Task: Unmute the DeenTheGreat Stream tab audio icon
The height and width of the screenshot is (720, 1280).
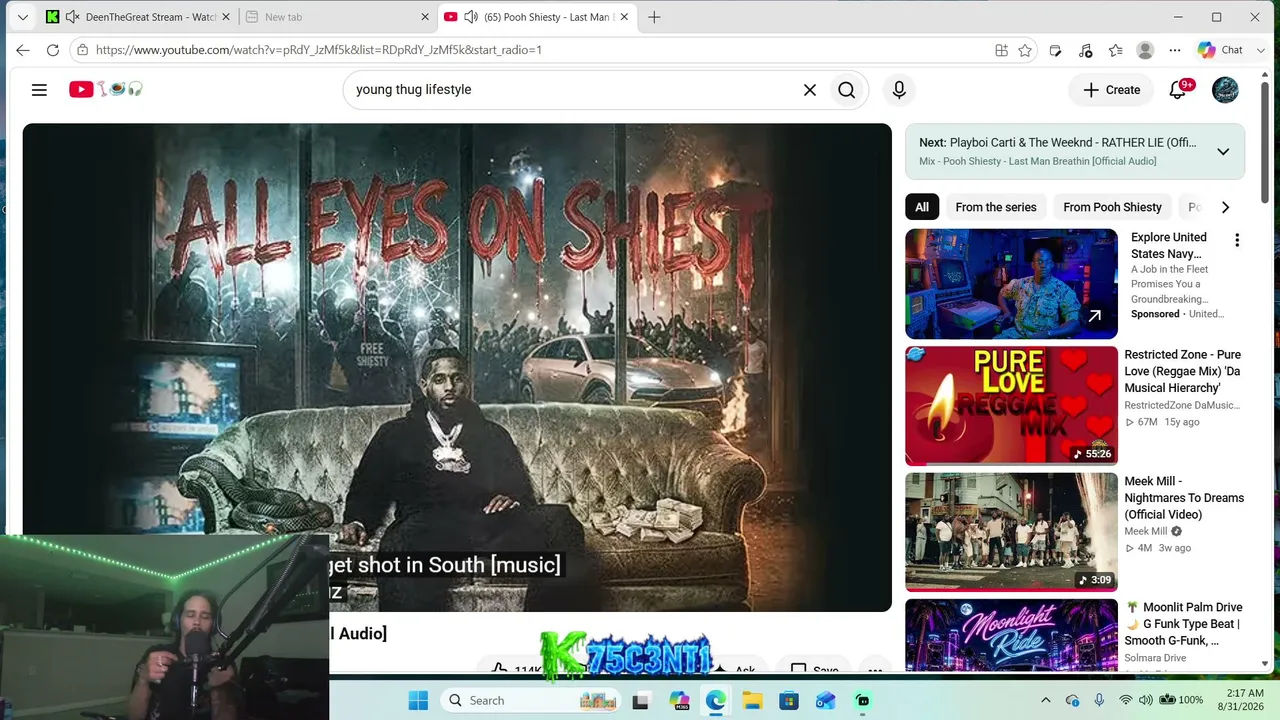Action: coord(72,17)
